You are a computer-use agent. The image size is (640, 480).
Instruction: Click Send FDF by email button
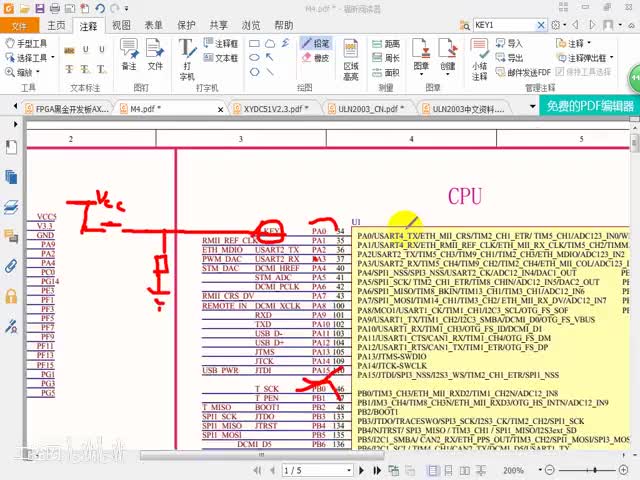[523, 73]
